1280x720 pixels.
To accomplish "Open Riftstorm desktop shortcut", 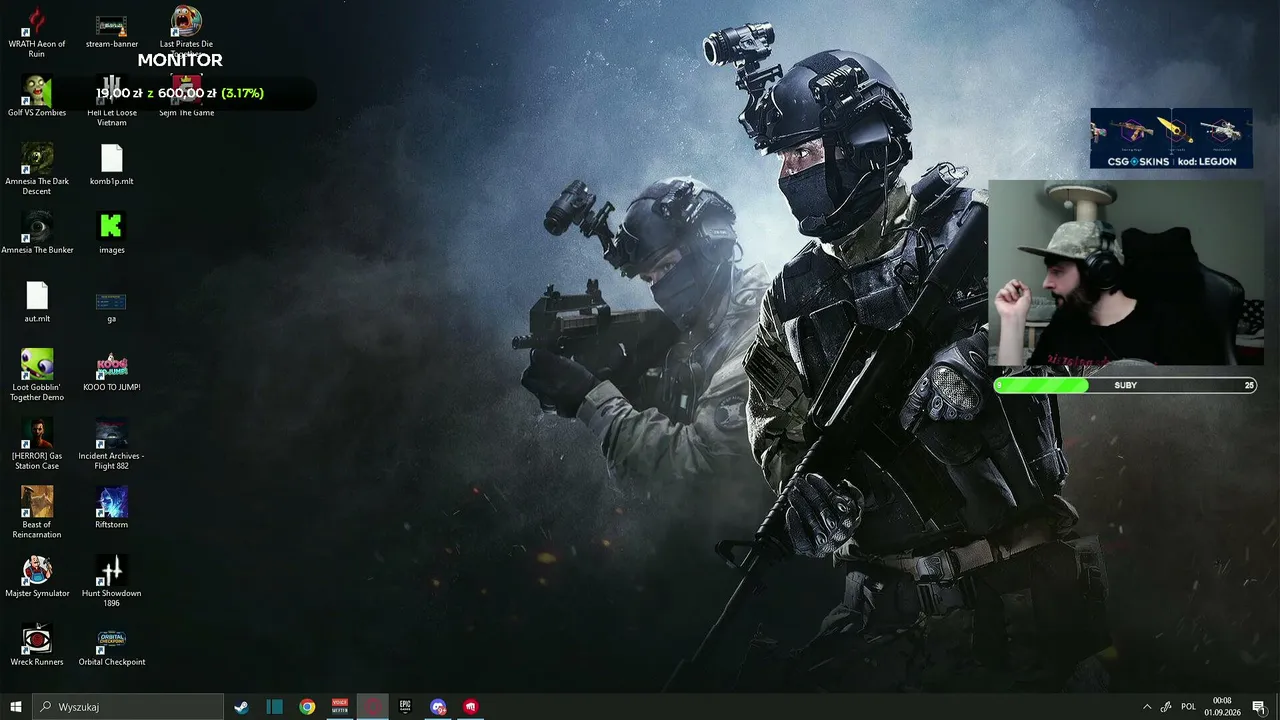I will coord(111,507).
